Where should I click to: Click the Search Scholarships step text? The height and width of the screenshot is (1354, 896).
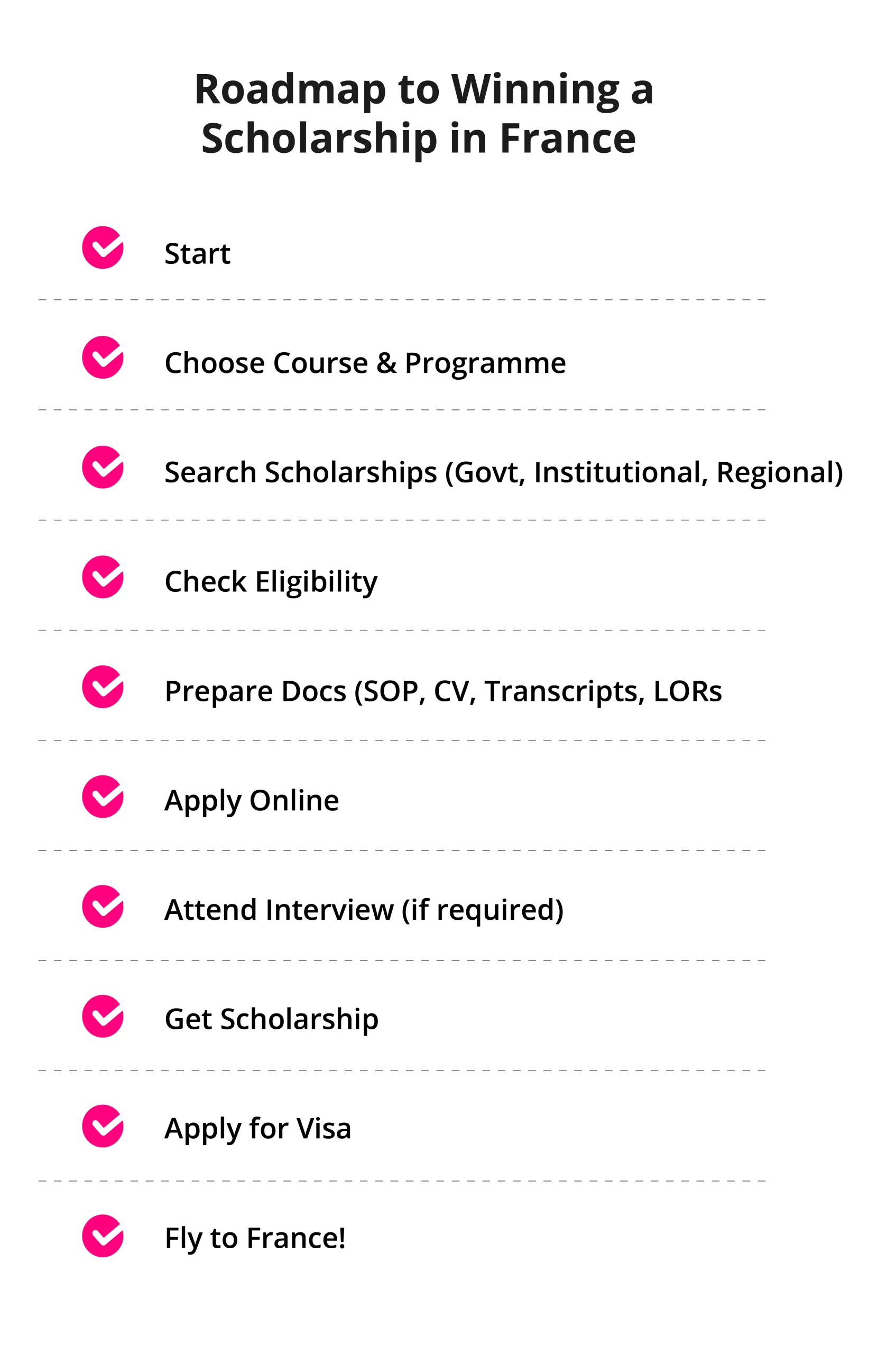tap(503, 473)
